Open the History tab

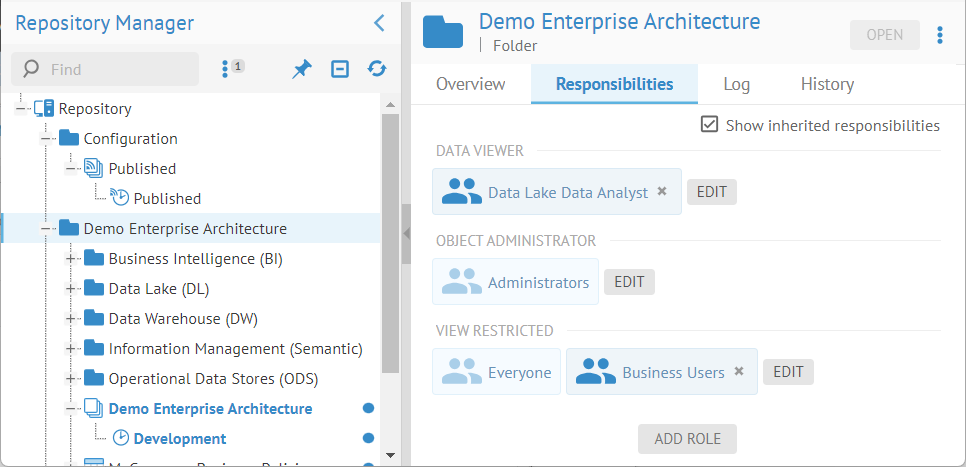tap(827, 84)
